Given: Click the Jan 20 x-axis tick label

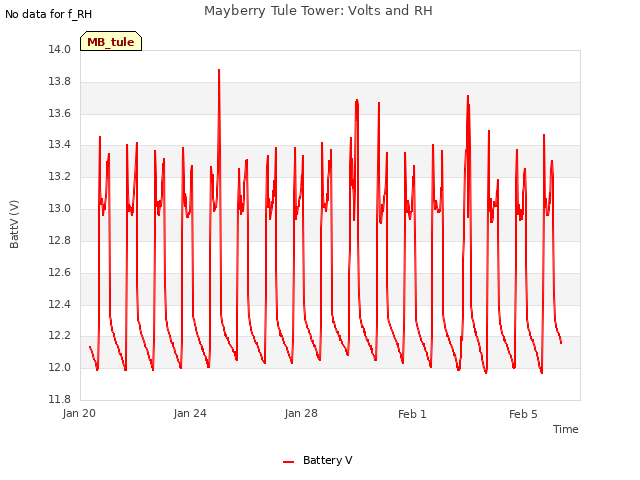Looking at the screenshot, I should pyautogui.click(x=79, y=413).
